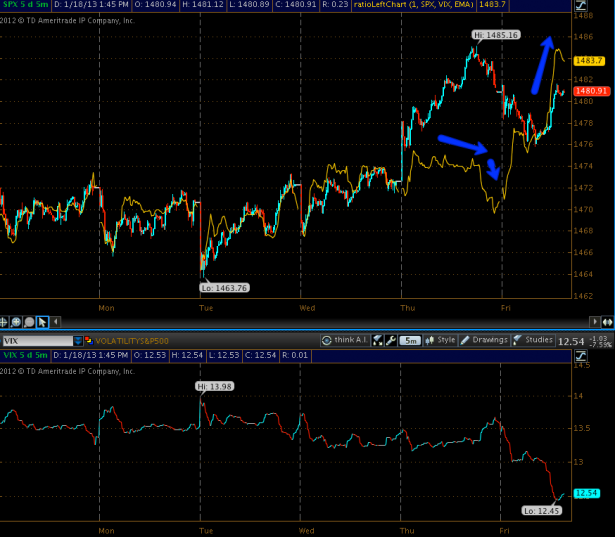The height and width of the screenshot is (537, 615).
Task: Click the Hi: 1485.16 label
Action: point(496,35)
